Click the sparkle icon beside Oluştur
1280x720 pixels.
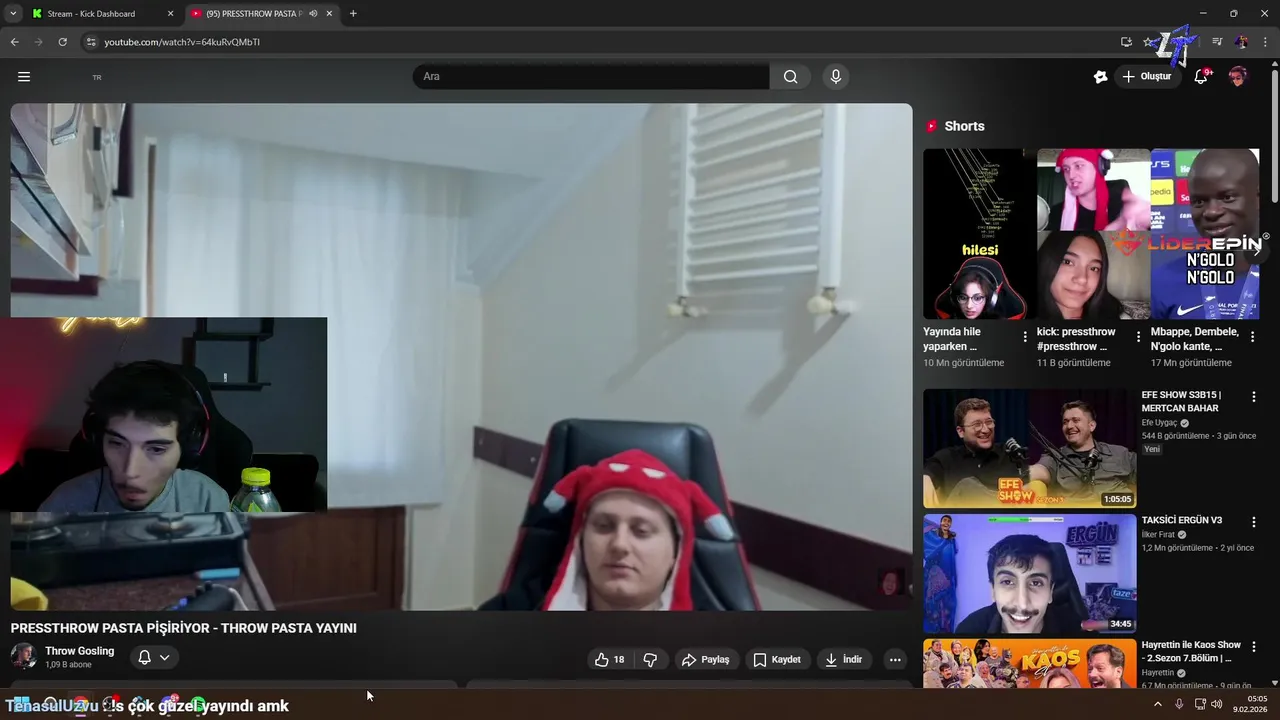(x=1100, y=77)
